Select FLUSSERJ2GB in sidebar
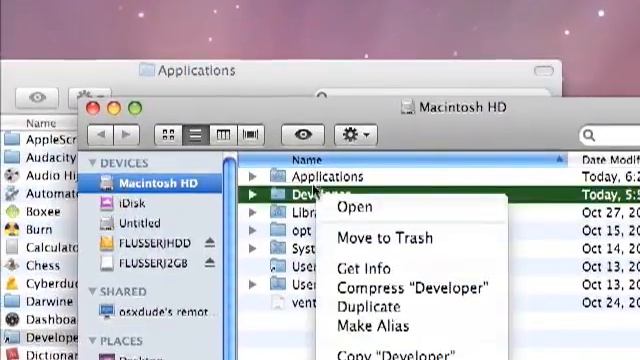This screenshot has width=640, height=360. pos(144,263)
